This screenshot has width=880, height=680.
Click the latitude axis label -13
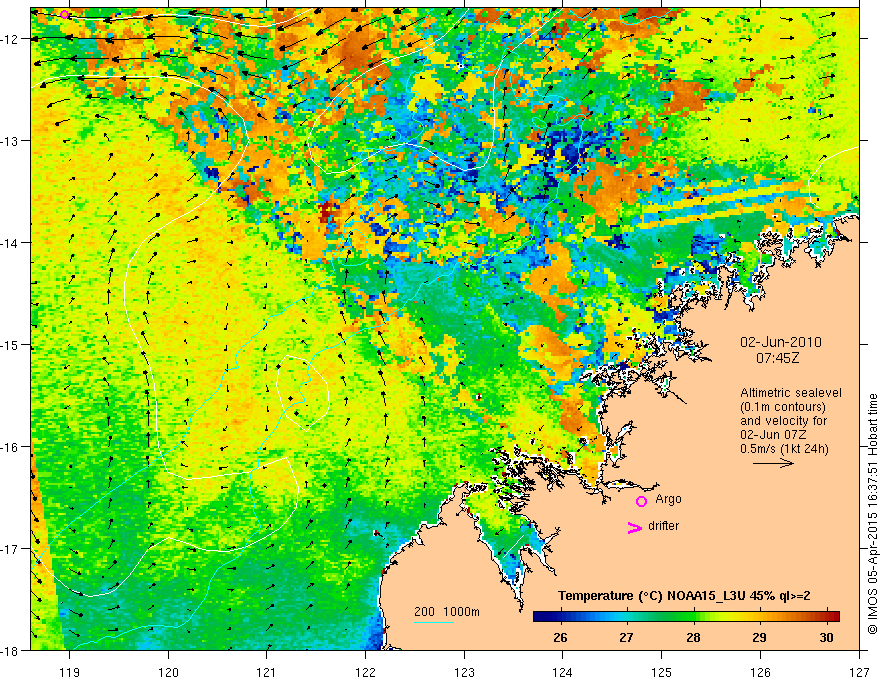point(10,141)
